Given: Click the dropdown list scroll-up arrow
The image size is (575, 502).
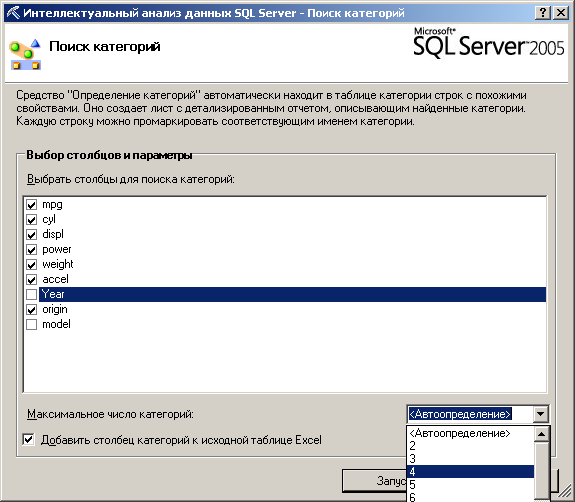Looking at the screenshot, I should pos(541,434).
